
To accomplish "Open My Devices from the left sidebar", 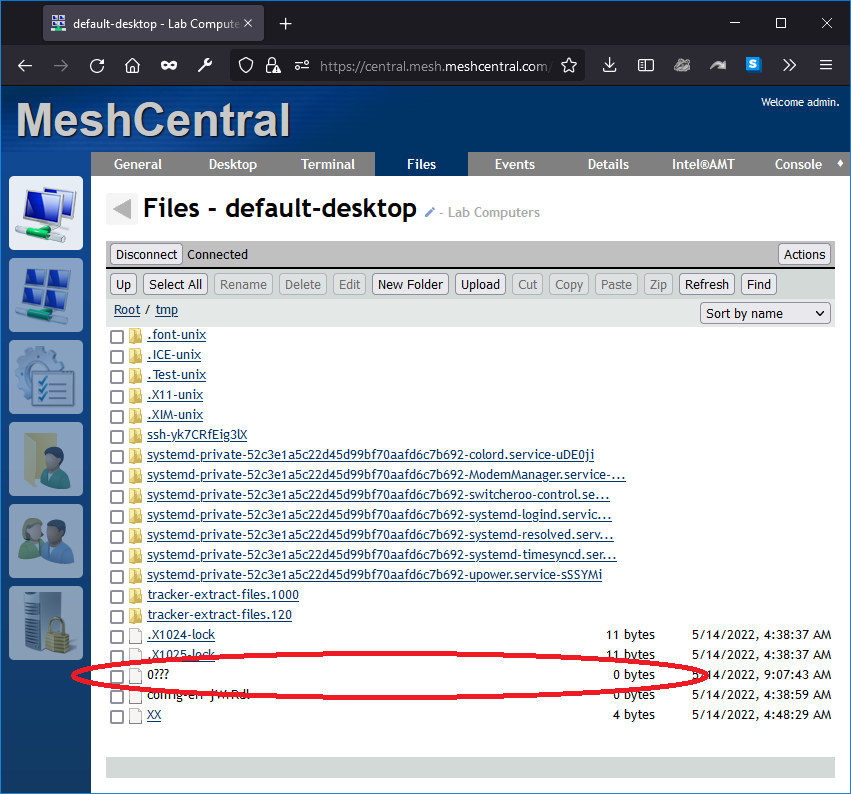I will (x=46, y=213).
